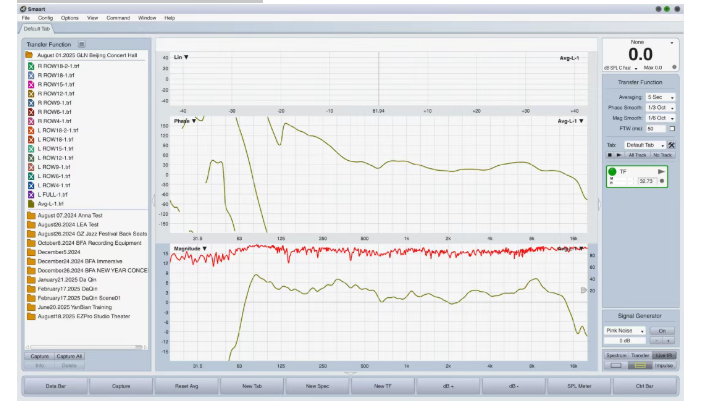Click the Avg-L-1.trf trace file icon
The image size is (704, 408).
point(31,202)
